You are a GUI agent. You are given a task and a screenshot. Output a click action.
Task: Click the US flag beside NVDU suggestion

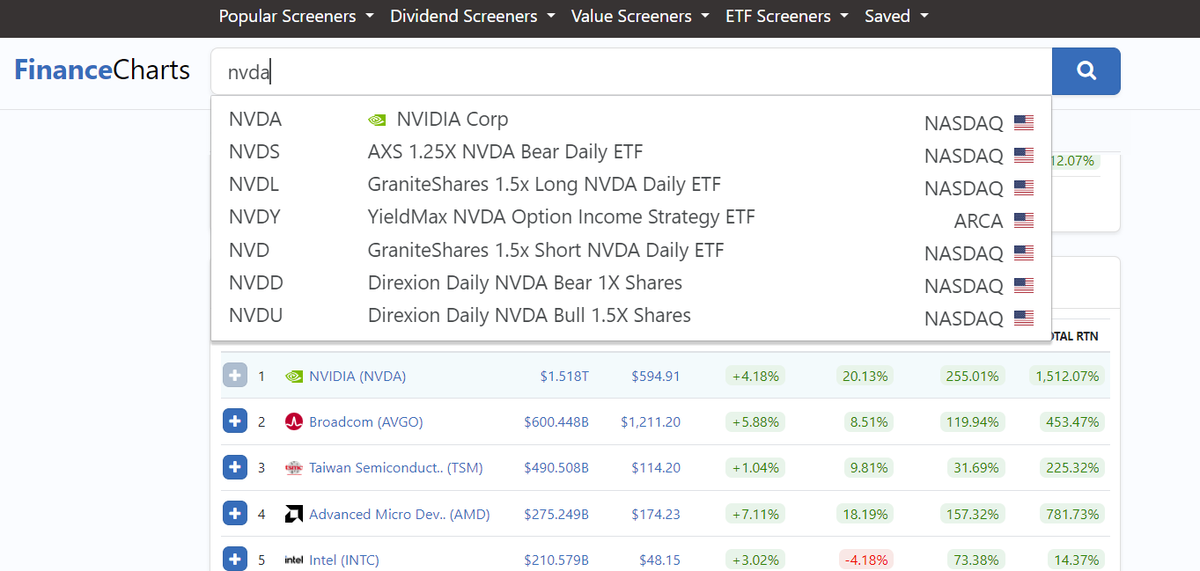1023,317
